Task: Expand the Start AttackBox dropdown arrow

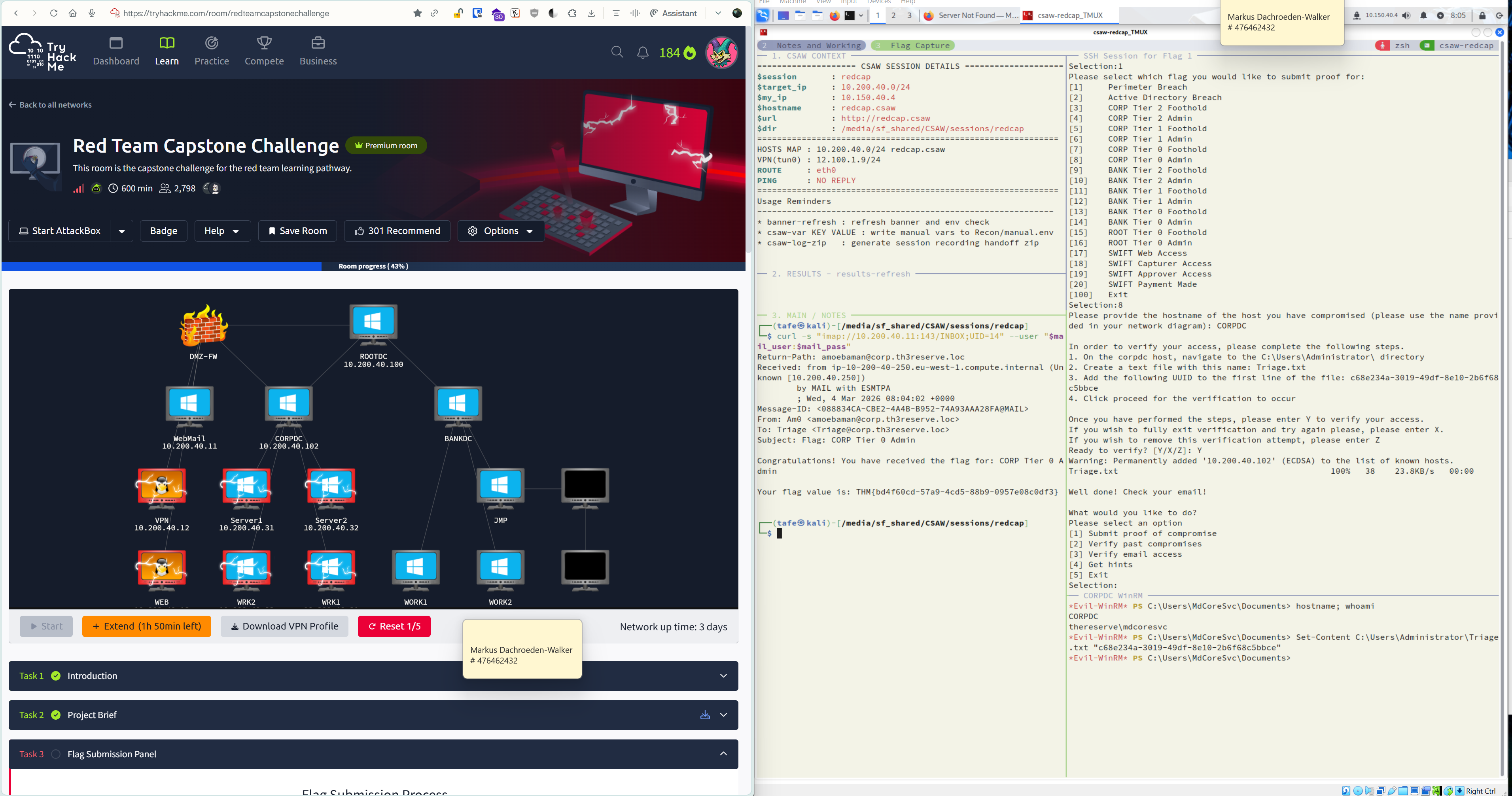Action: tap(121, 231)
